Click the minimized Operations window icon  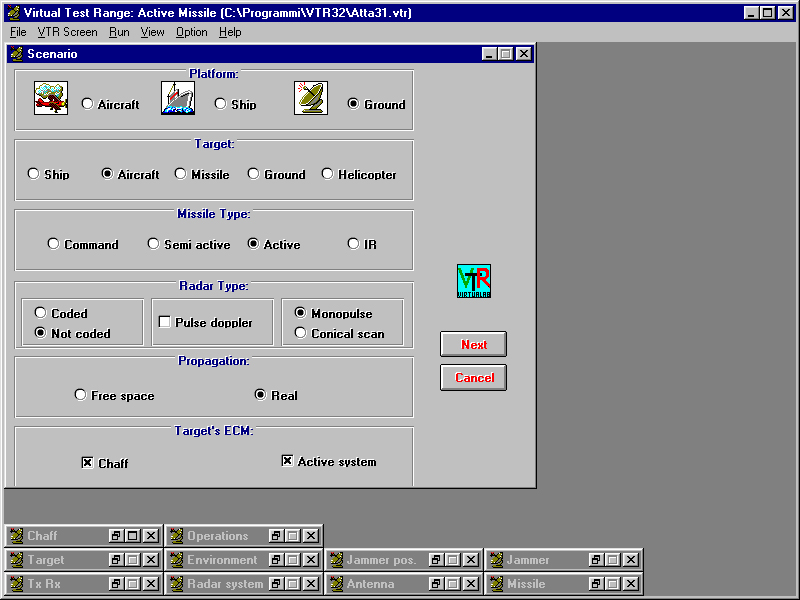pyautogui.click(x=177, y=536)
